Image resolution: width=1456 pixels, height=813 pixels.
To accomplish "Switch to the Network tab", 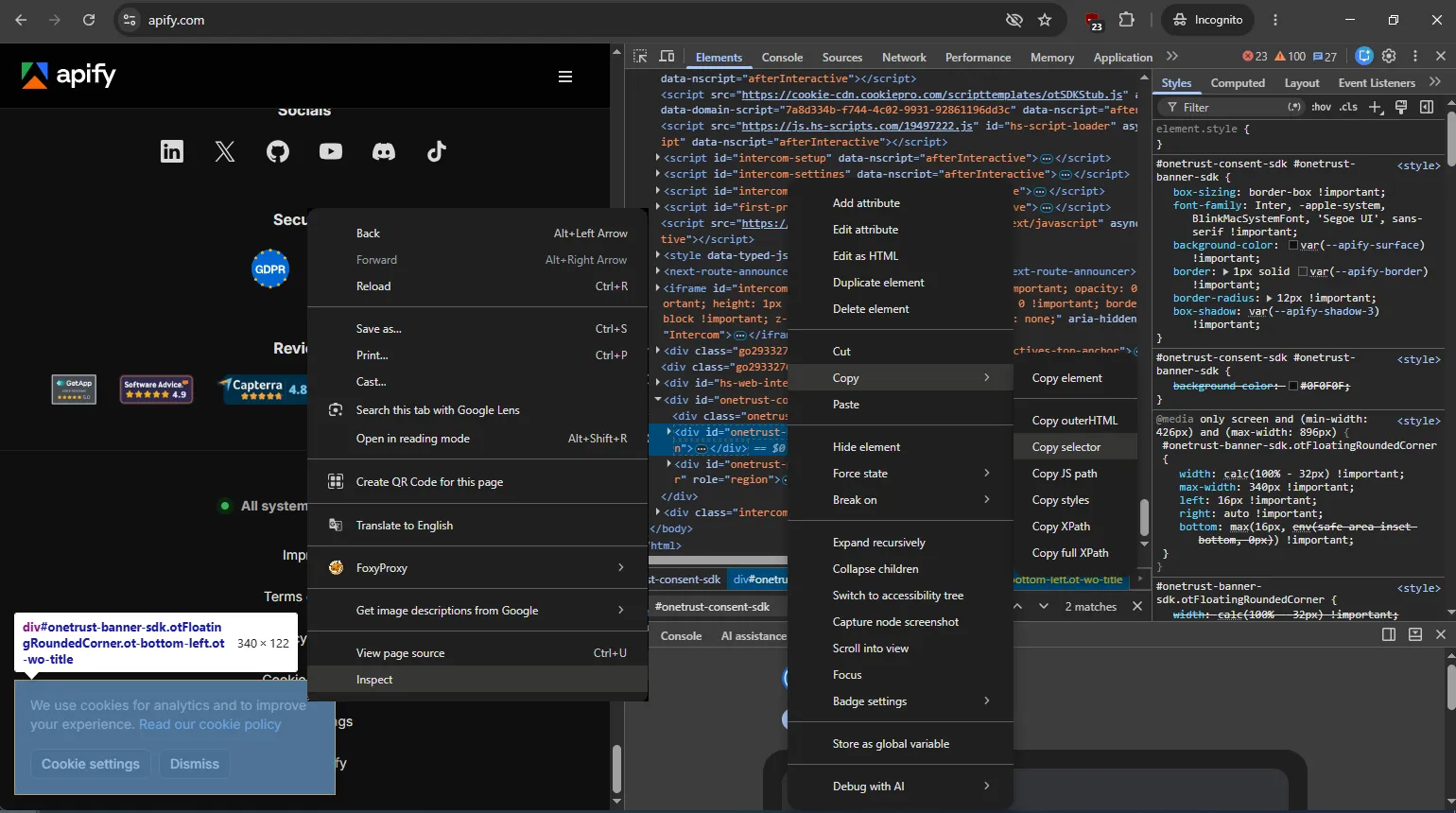I will 904,57.
